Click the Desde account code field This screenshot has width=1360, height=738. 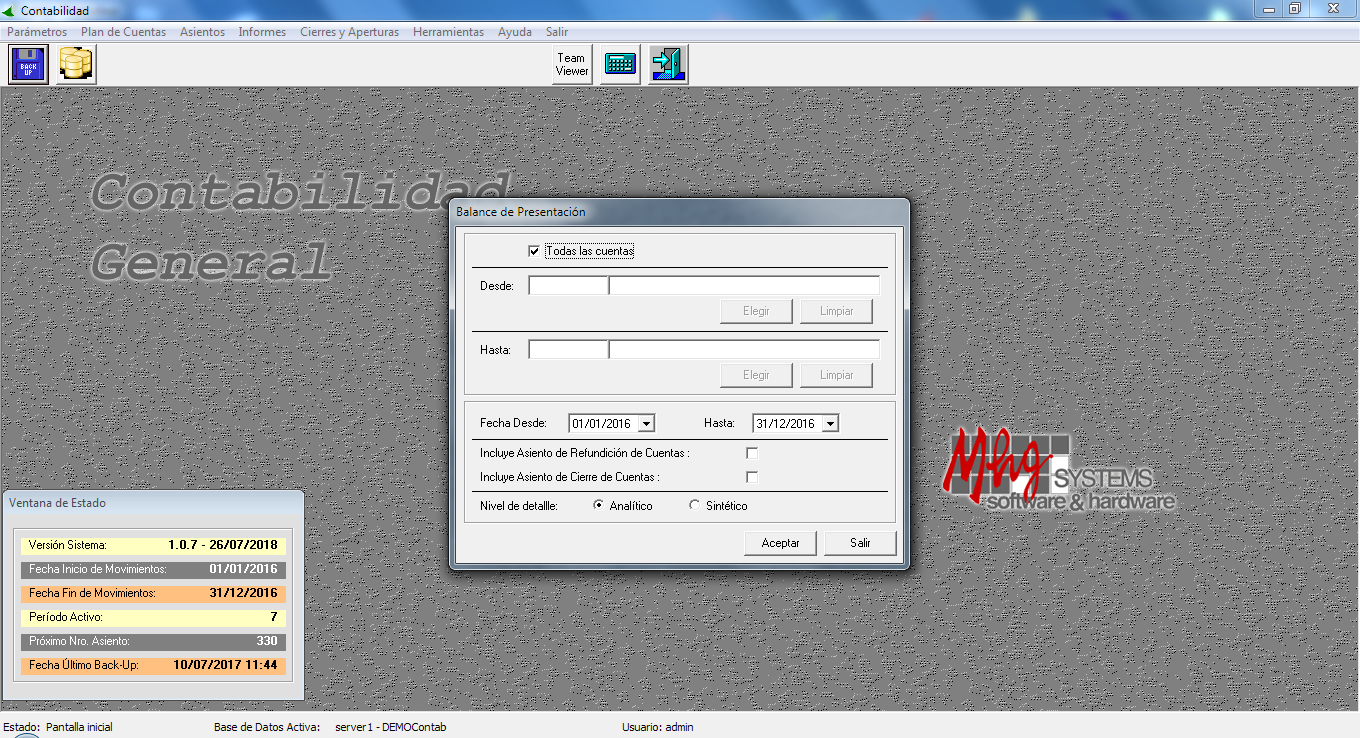568,286
